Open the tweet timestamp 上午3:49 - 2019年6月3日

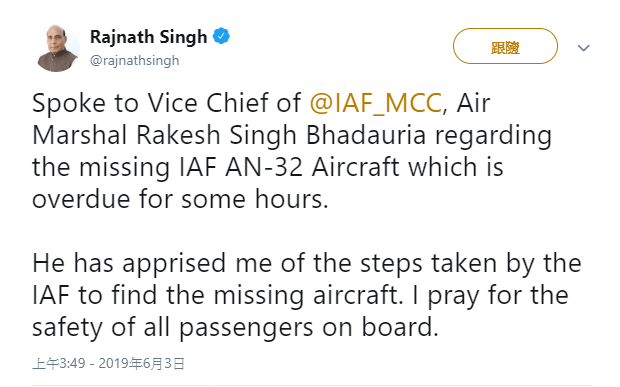109,363
